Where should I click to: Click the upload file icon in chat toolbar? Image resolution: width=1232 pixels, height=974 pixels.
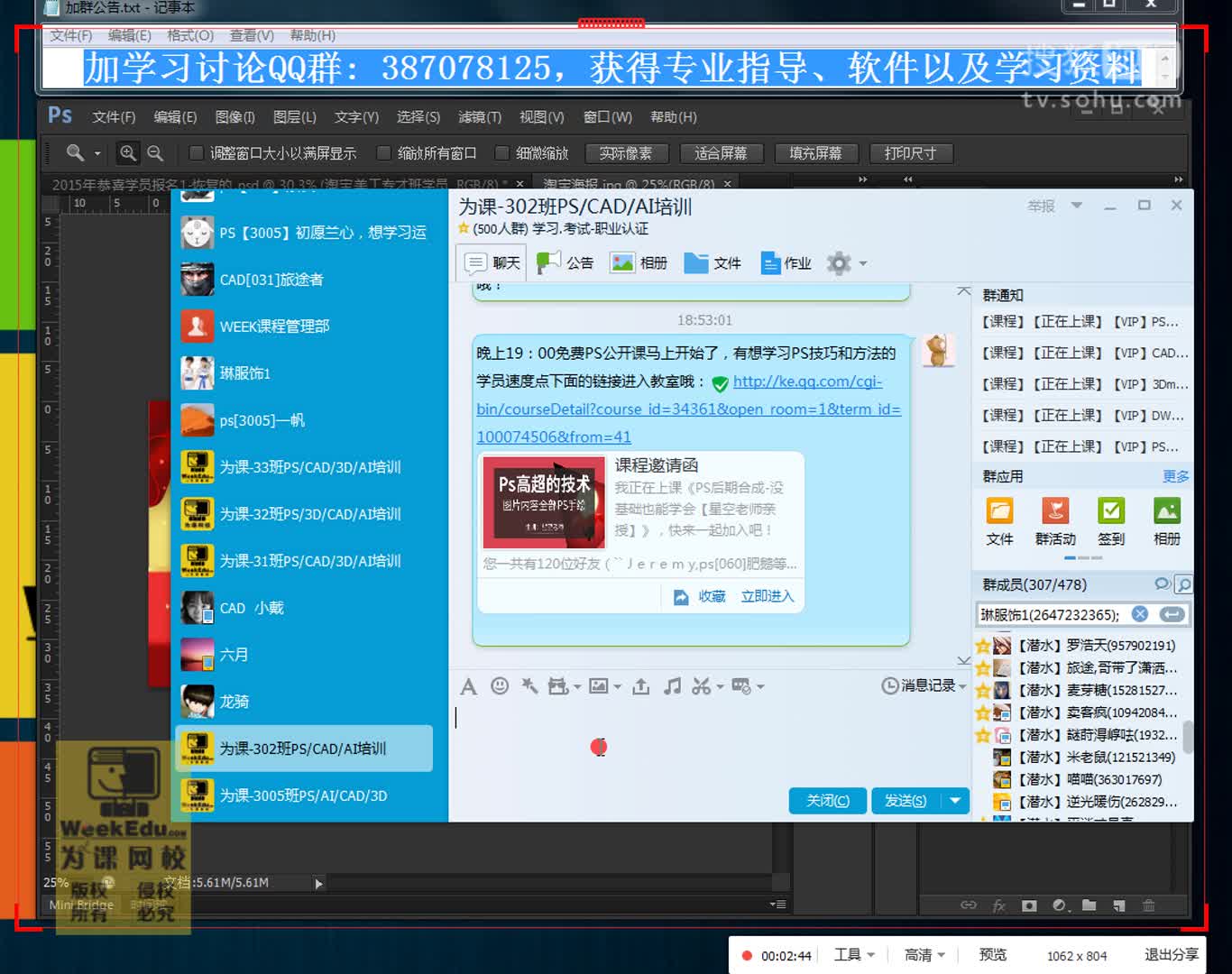click(x=640, y=686)
